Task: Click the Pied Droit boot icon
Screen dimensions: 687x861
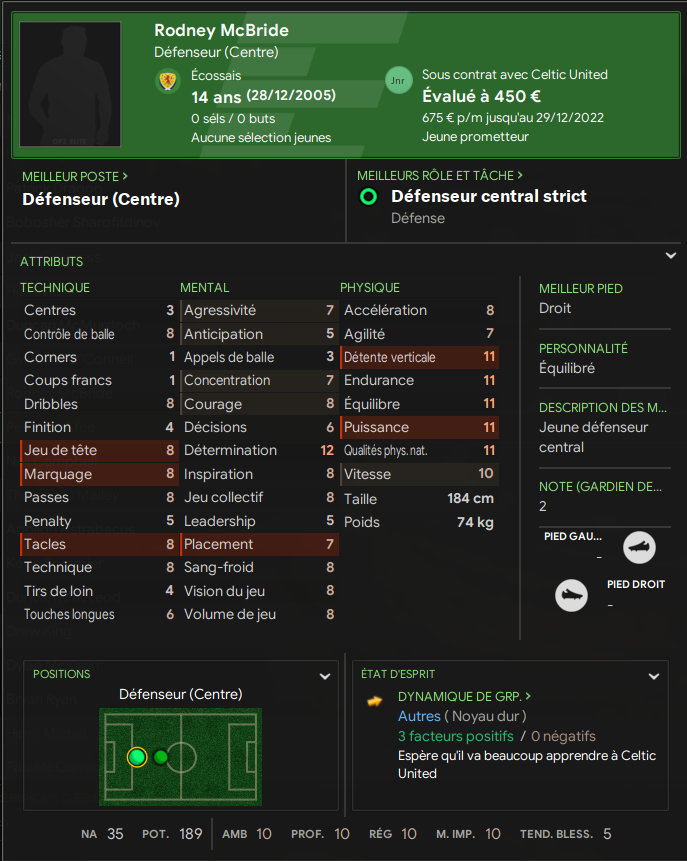Action: coord(571,595)
